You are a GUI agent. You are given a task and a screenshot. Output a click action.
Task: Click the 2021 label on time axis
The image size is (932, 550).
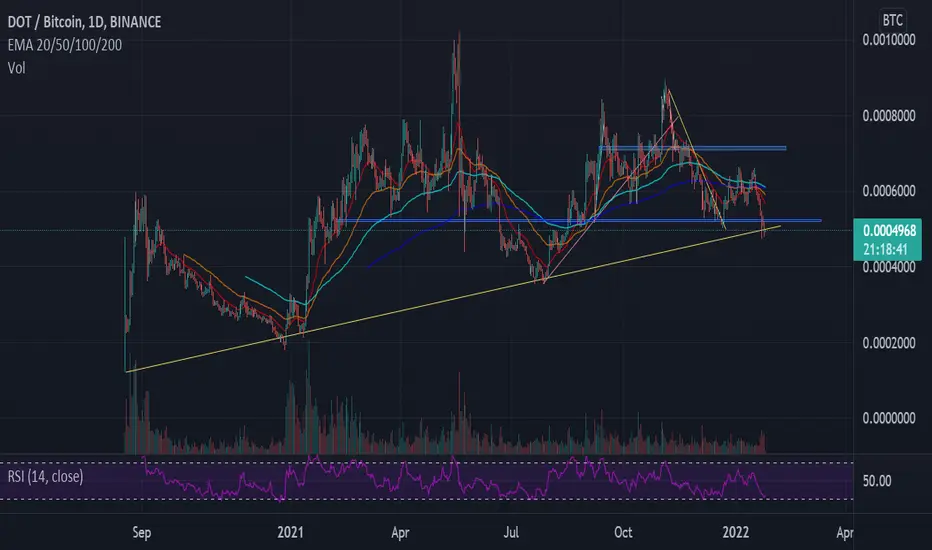(x=290, y=532)
